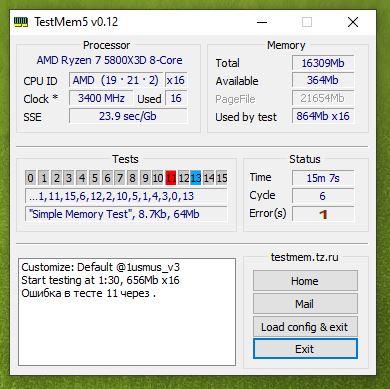The image size is (390, 389).
Task: Click the log text area
Action: click(127, 312)
